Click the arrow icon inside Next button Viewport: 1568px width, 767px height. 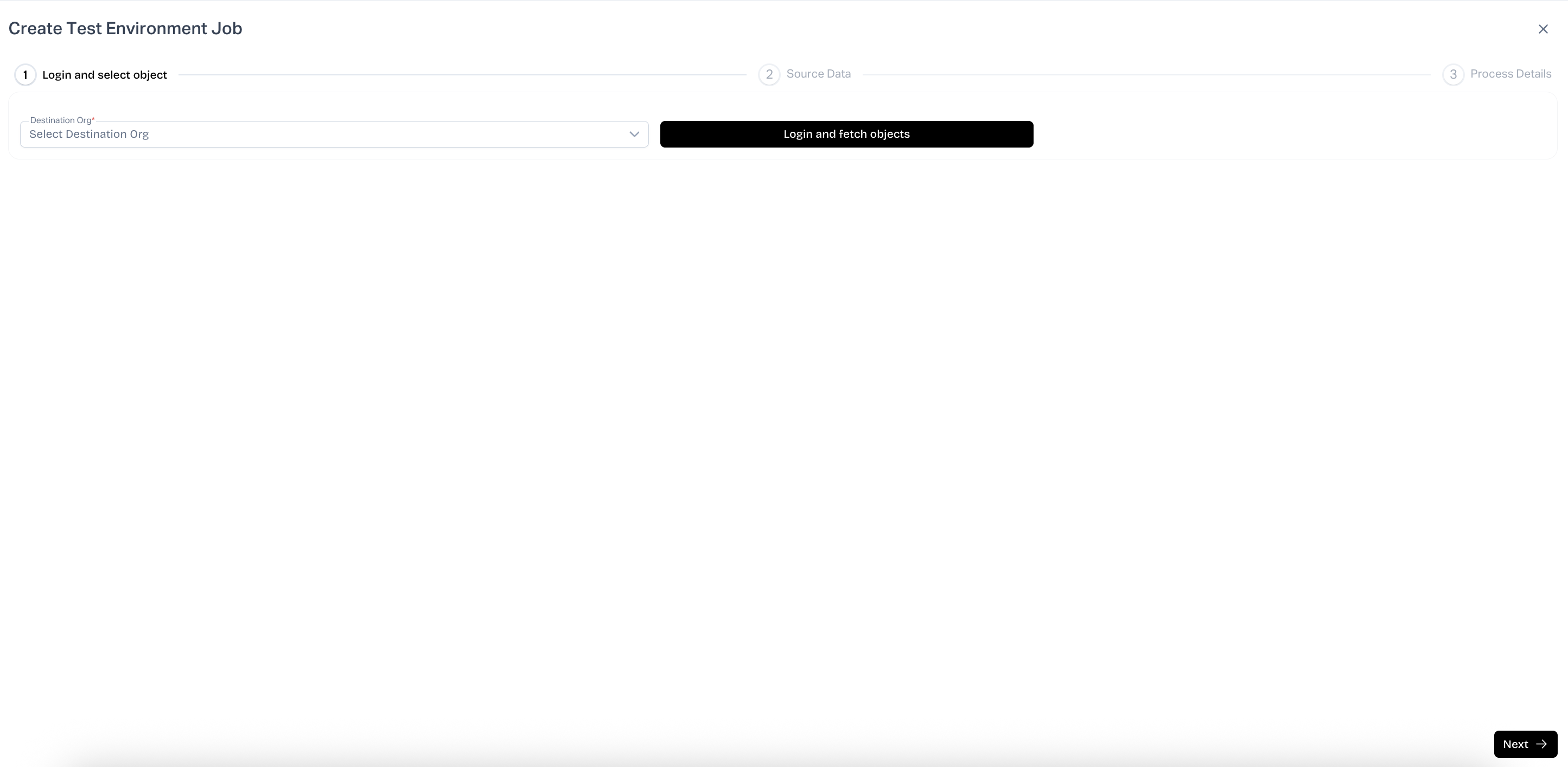(1541, 744)
